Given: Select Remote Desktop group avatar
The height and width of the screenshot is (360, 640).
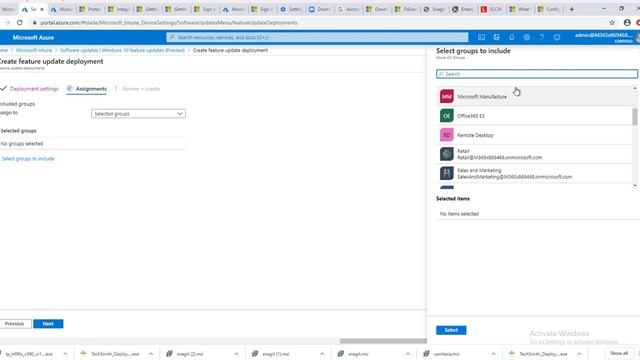Looking at the screenshot, I should coord(447,135).
